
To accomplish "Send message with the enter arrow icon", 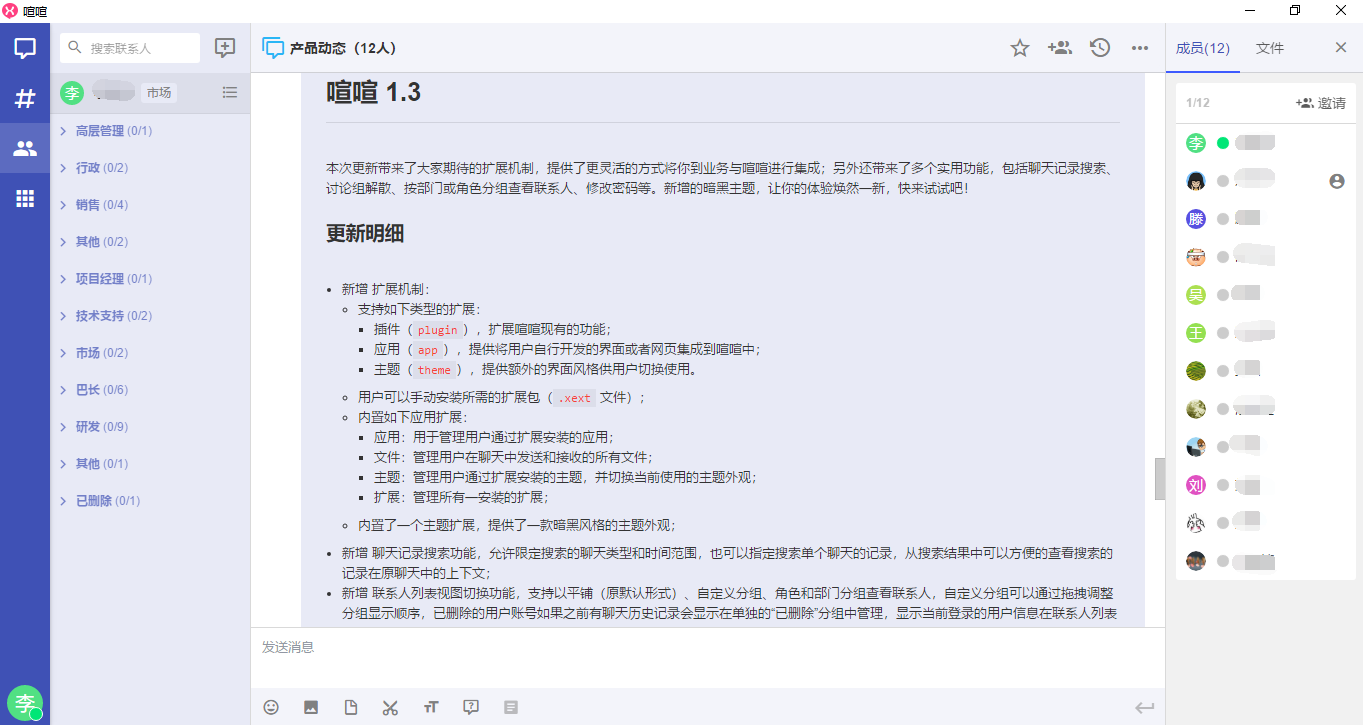I will click(x=1144, y=708).
